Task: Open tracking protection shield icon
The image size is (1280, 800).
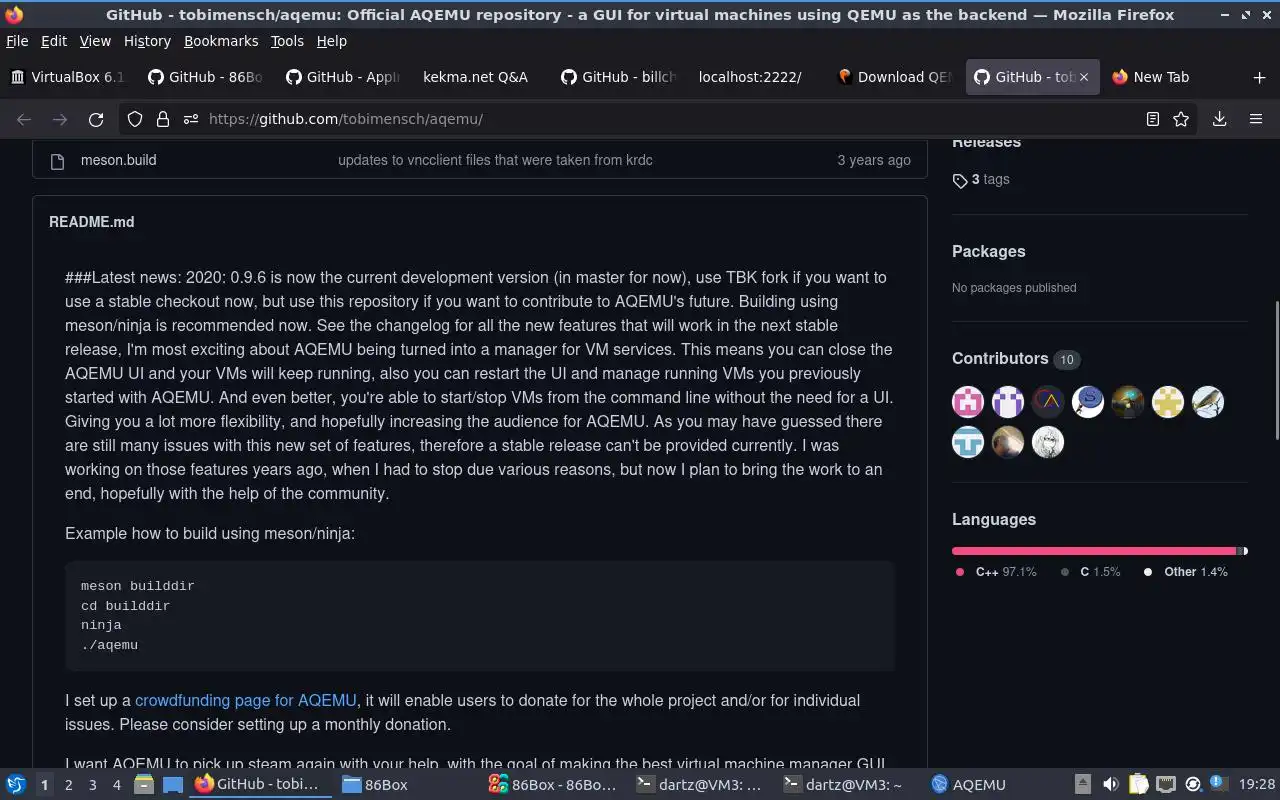Action: (x=135, y=119)
